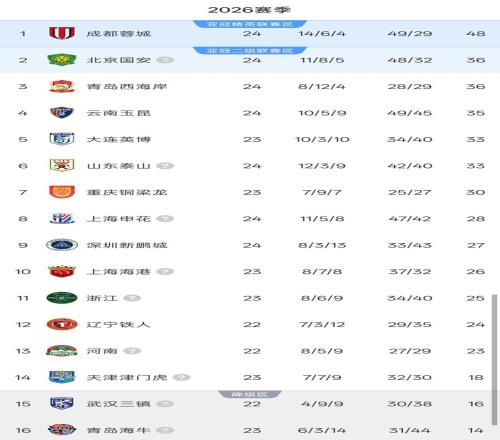500x440 pixels.
Task: Click the 亚冠二级联赛区 zone label
Action: click(250, 50)
